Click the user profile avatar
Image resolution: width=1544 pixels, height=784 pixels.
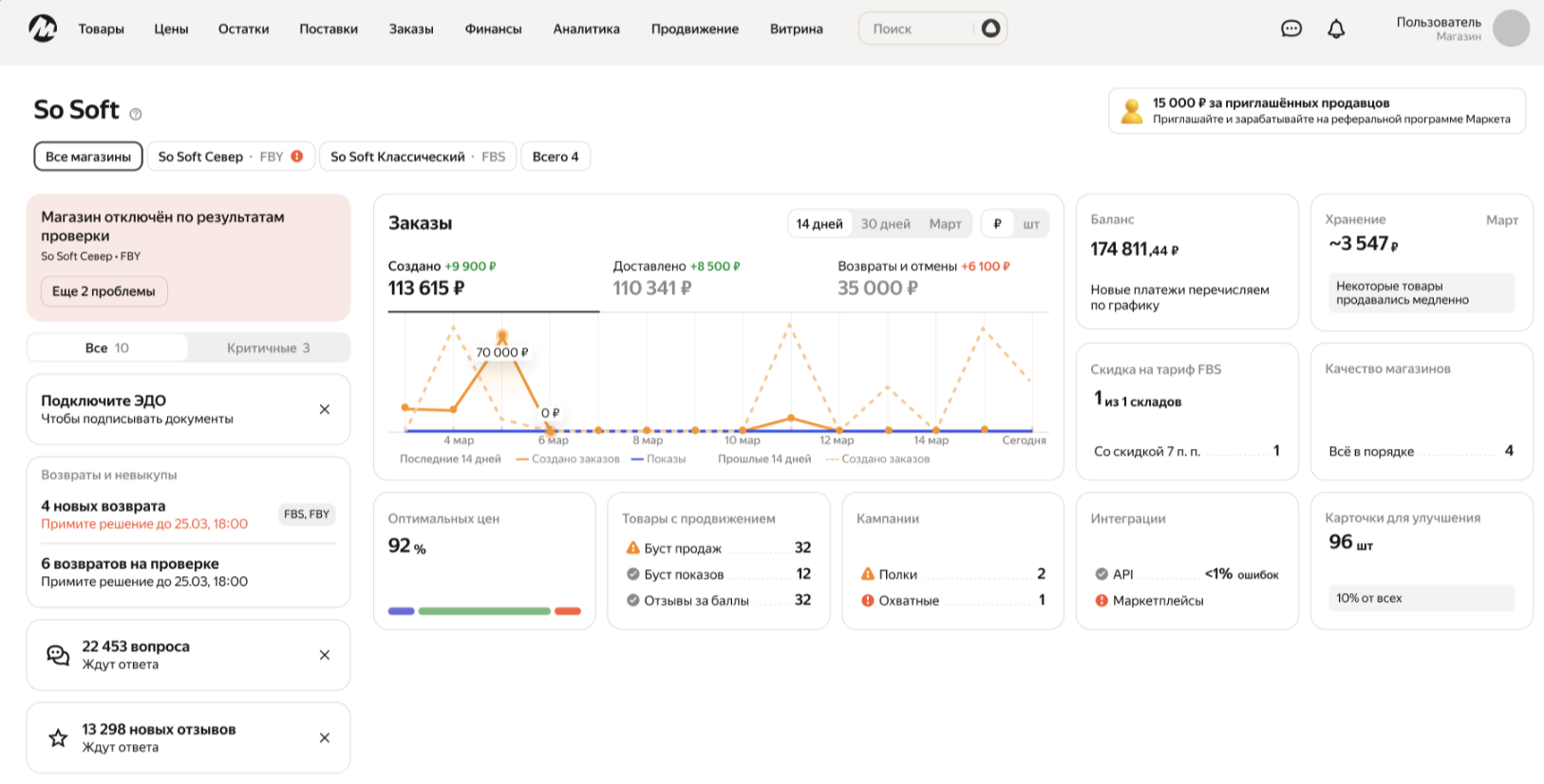[1510, 28]
